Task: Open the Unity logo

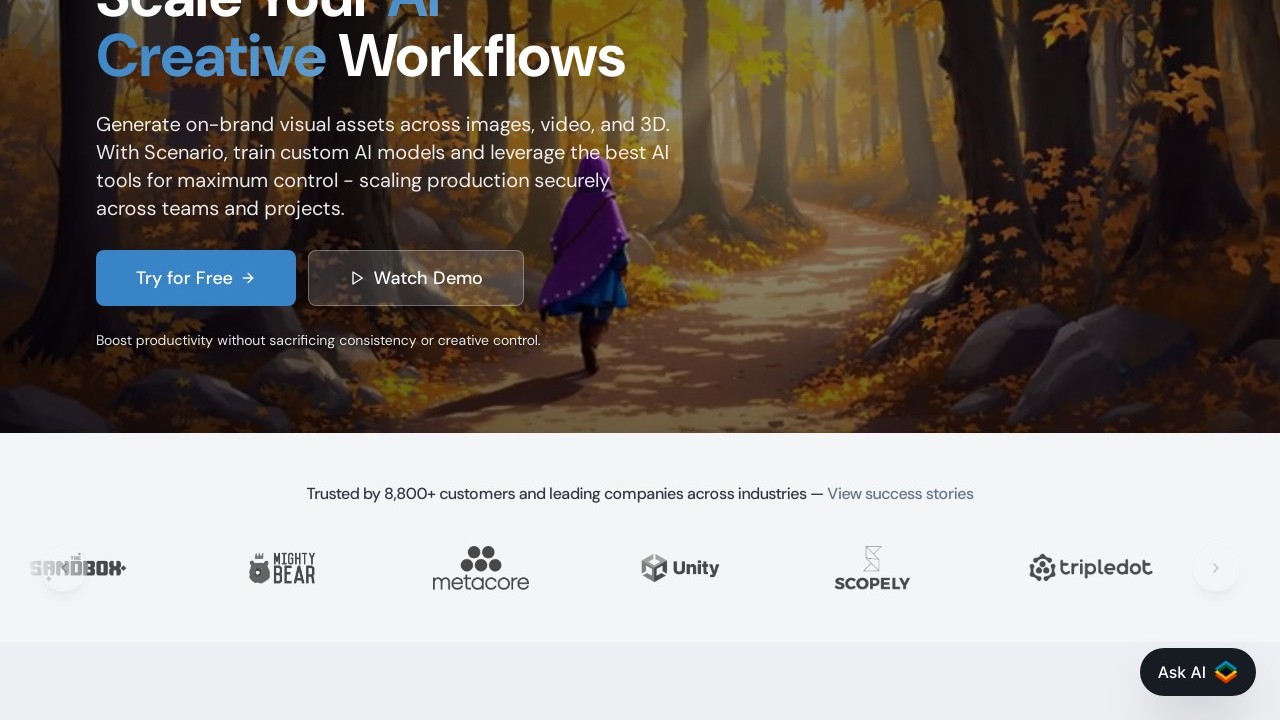Action: coord(680,568)
